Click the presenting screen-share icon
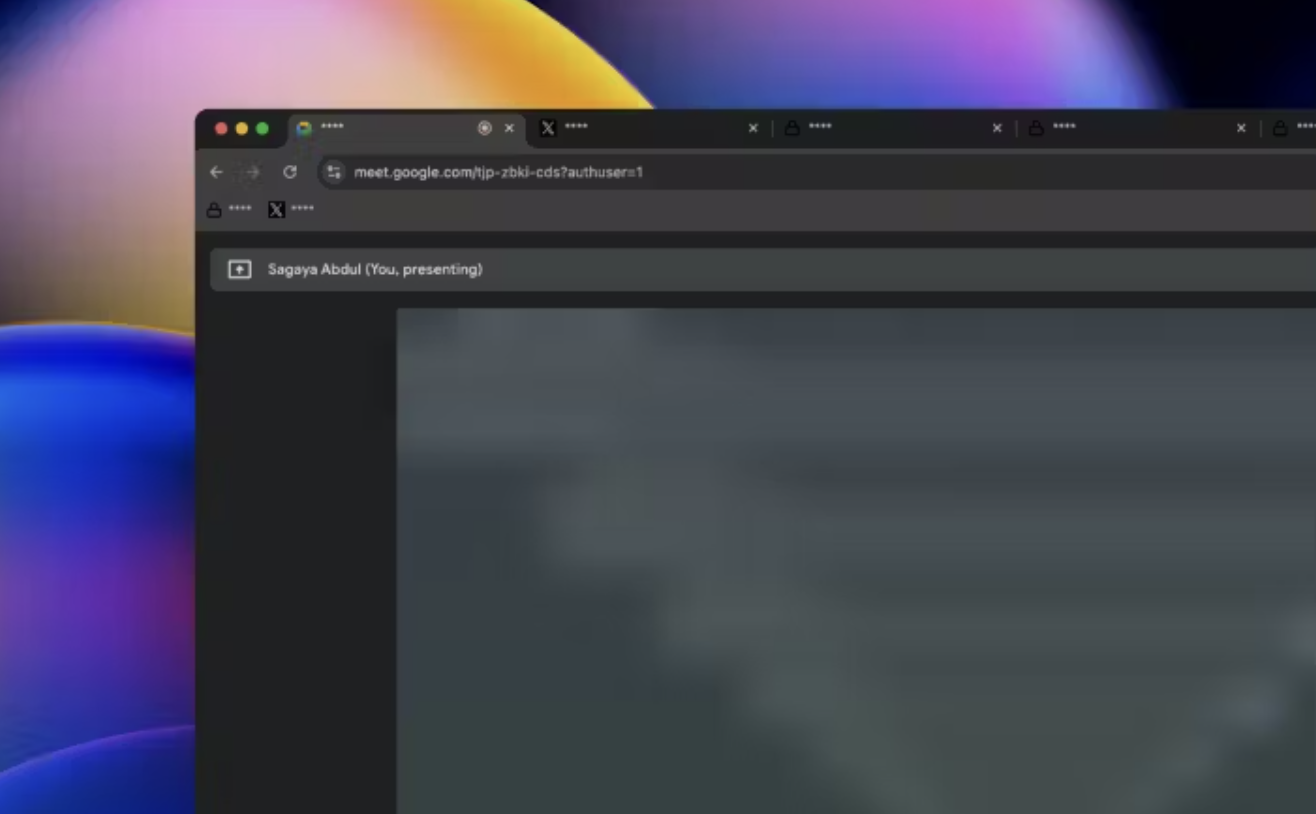1316x814 pixels. pos(239,269)
